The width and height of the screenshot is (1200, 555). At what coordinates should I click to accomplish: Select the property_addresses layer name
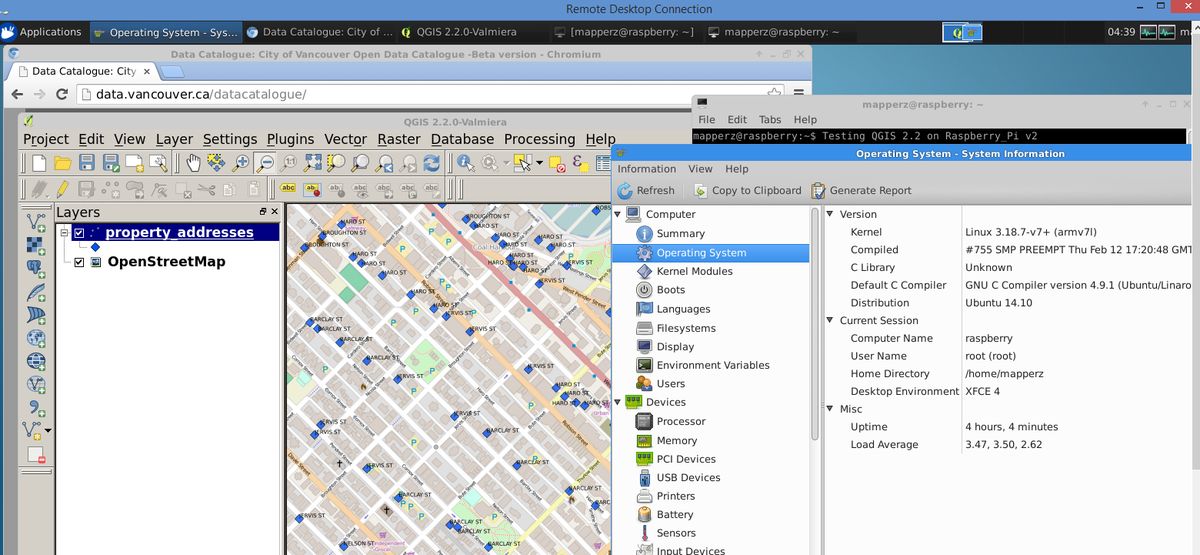pos(179,232)
